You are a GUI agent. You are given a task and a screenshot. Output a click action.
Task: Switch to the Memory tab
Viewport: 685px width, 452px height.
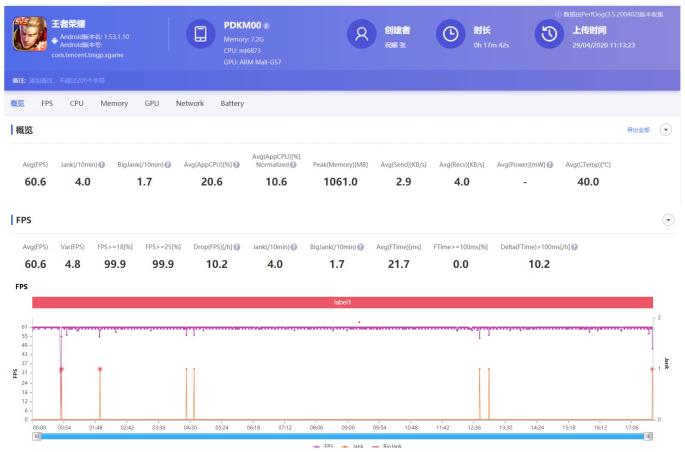click(x=113, y=103)
